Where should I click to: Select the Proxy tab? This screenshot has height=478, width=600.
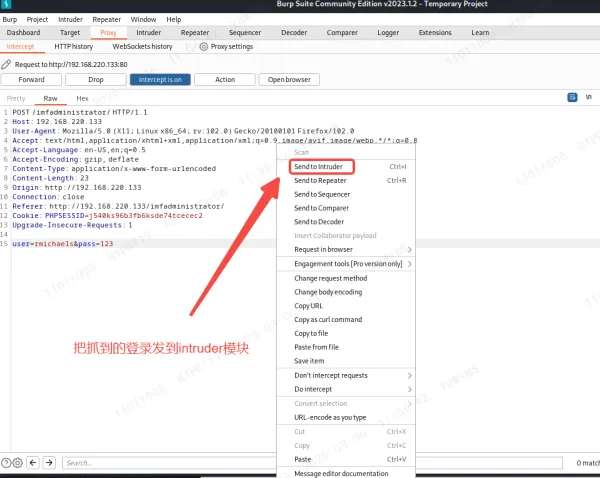[108, 33]
